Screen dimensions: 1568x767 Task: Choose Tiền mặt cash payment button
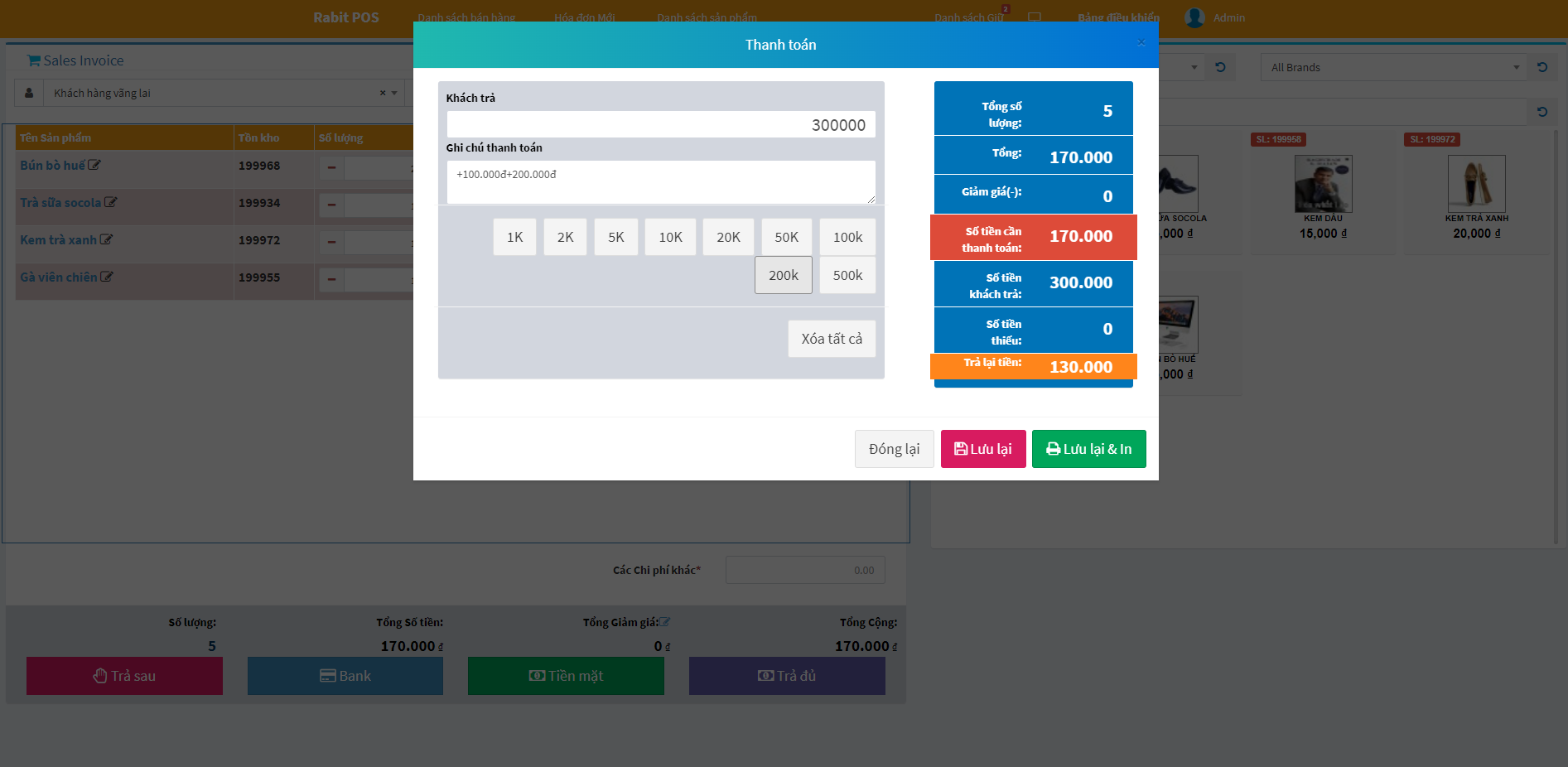click(566, 676)
